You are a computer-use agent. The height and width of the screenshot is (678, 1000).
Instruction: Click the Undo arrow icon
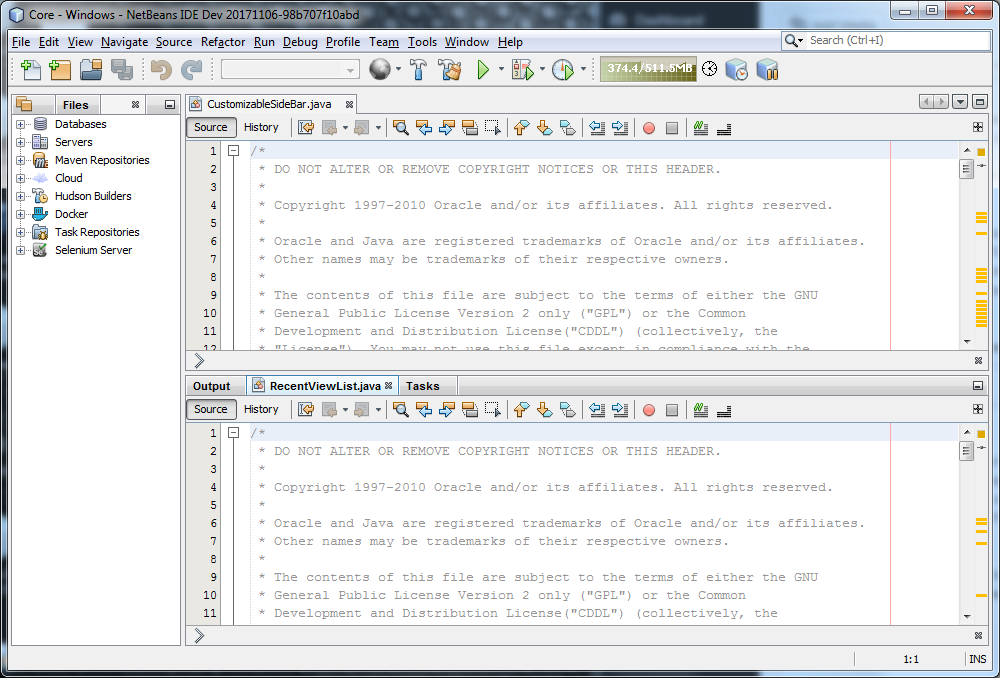click(161, 70)
